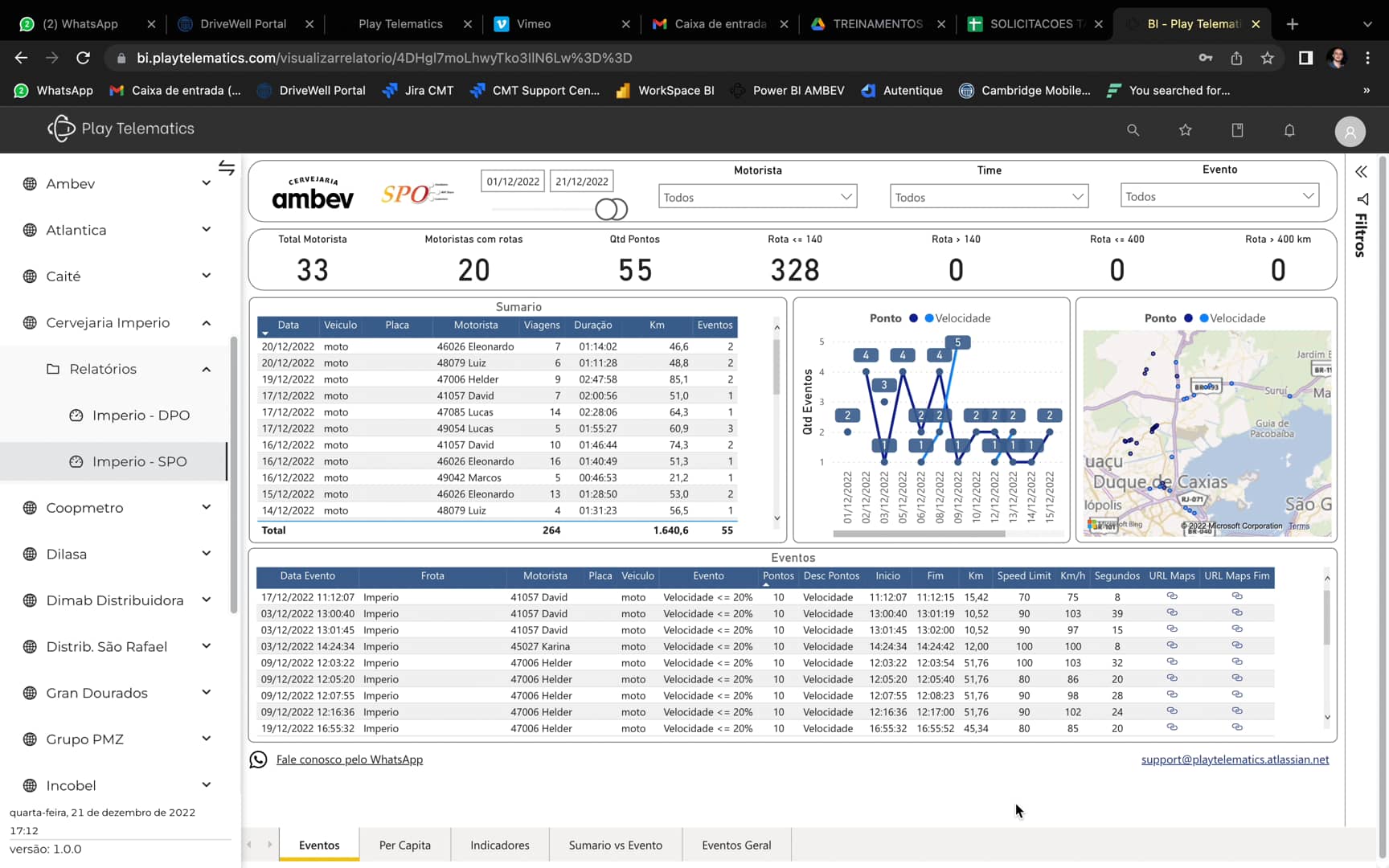Reload the page with browser refresh button
This screenshot has height=868, width=1389.
click(x=83, y=58)
